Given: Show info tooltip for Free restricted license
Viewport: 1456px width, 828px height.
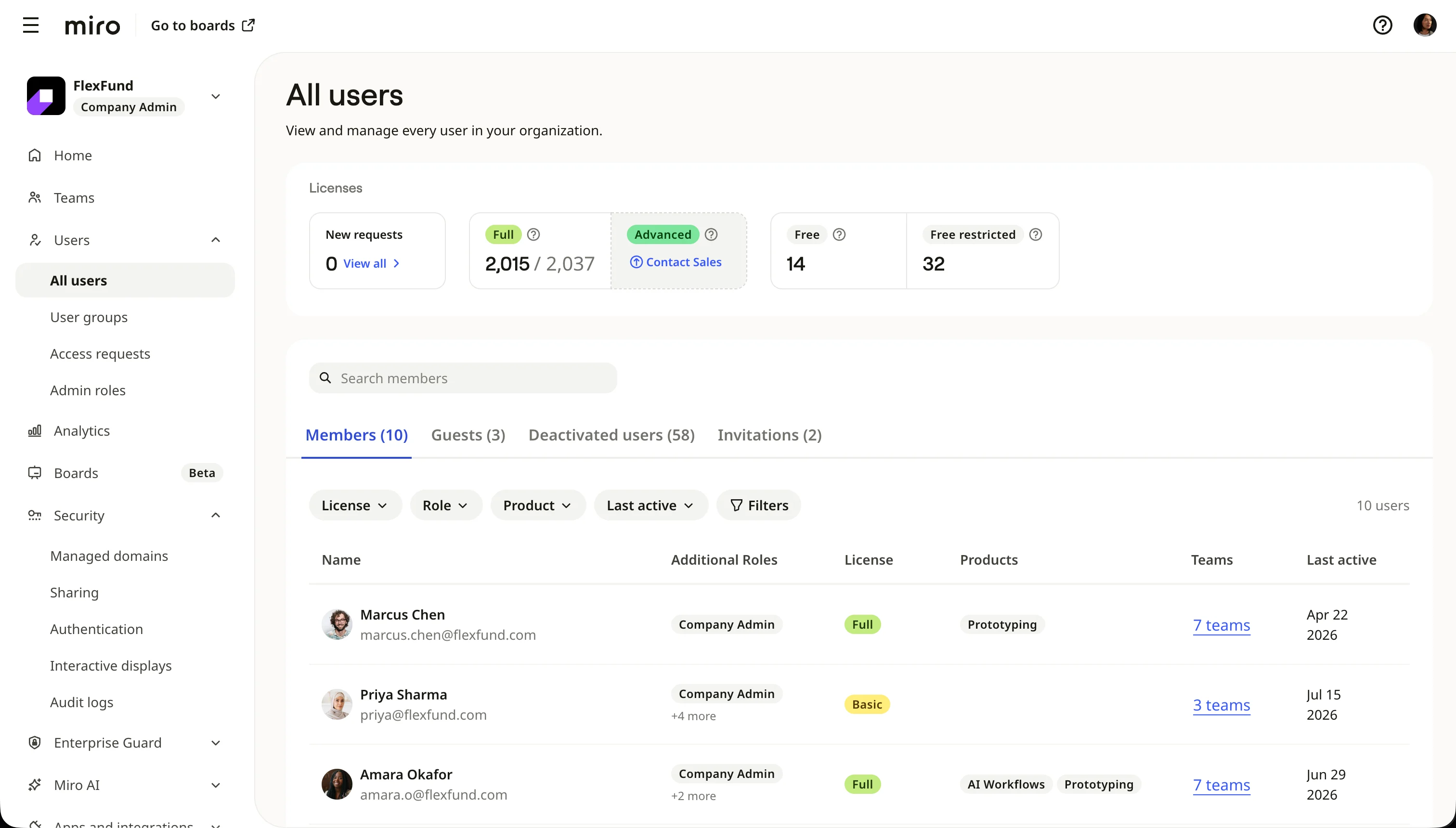Looking at the screenshot, I should pos(1036,234).
